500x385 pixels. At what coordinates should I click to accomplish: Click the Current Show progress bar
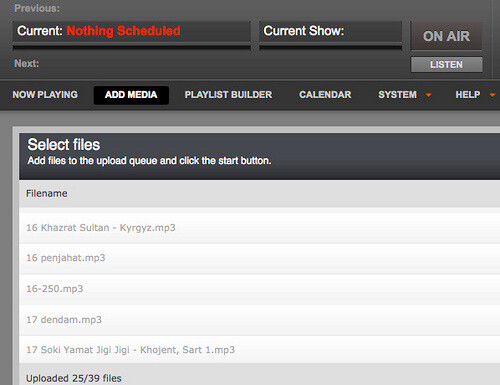click(x=331, y=48)
